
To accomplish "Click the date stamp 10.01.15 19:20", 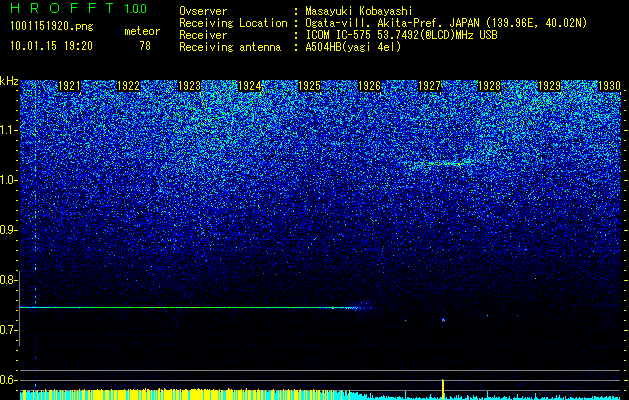I will tap(51, 46).
